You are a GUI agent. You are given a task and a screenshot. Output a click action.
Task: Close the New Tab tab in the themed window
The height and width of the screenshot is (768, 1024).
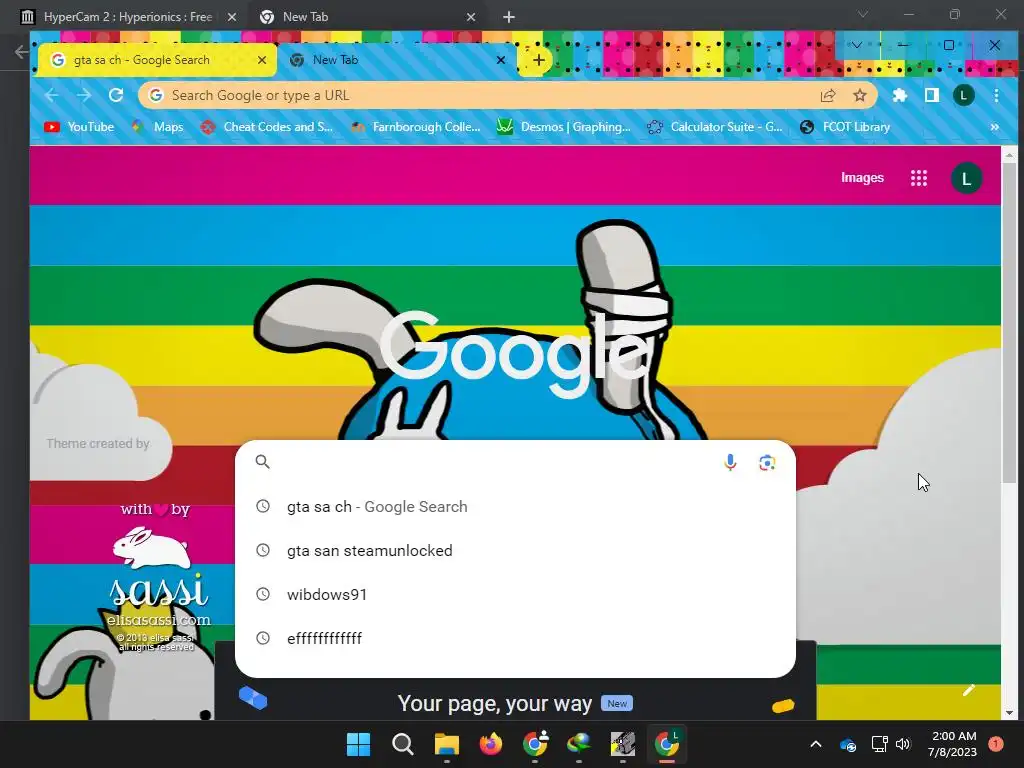tap(501, 60)
